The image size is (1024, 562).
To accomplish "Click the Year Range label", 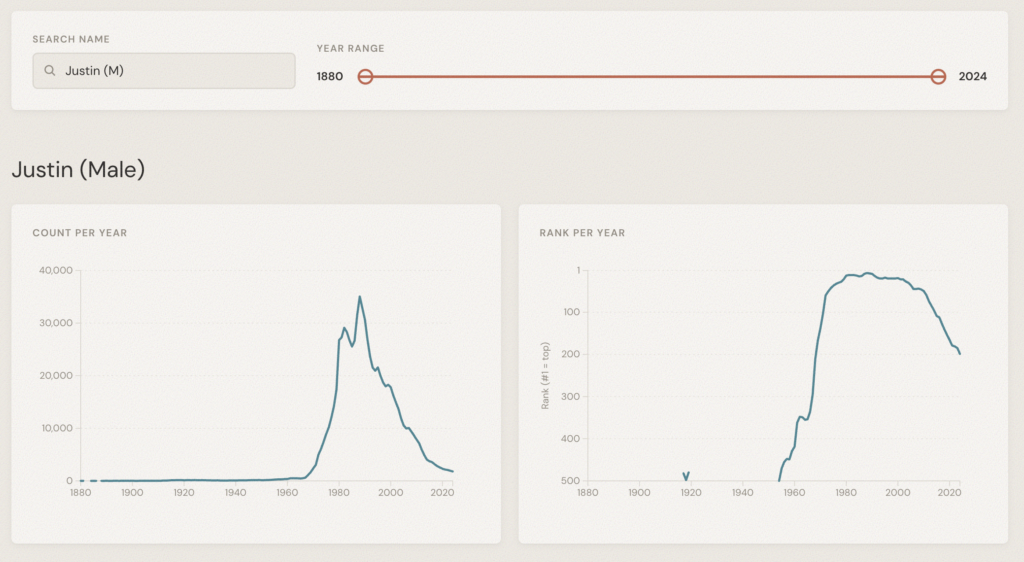I will pos(350,48).
